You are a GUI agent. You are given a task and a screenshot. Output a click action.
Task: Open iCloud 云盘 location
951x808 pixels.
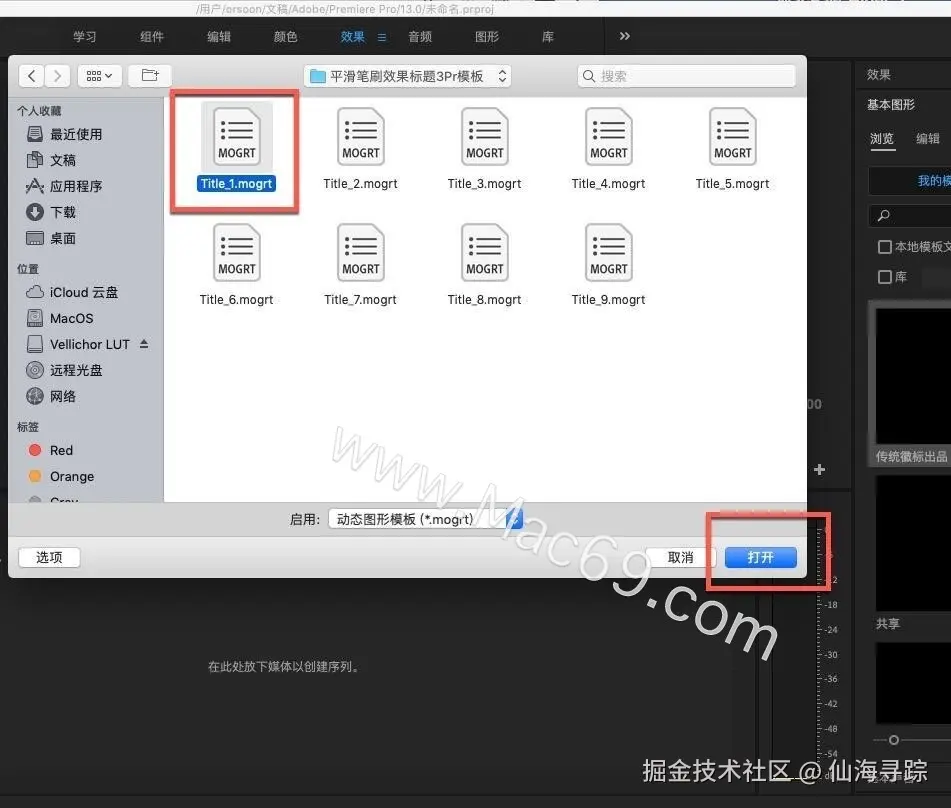[72, 292]
